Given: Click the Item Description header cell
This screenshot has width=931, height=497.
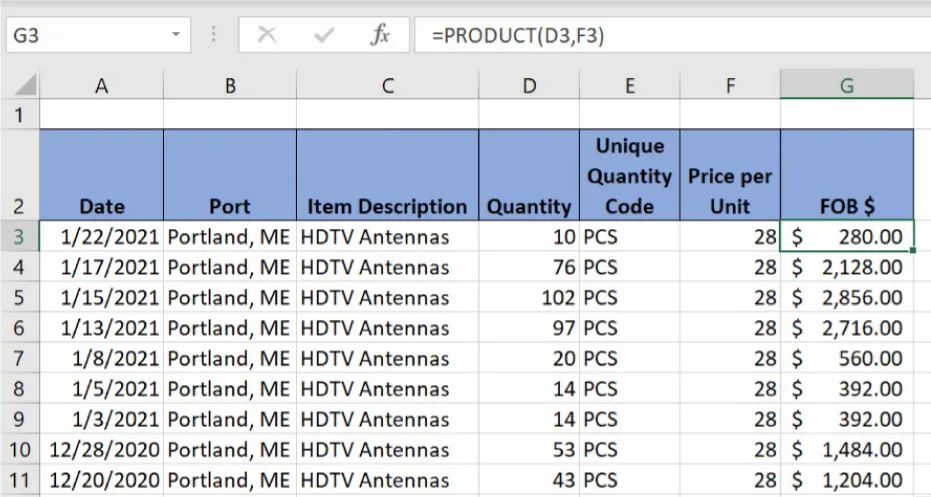Looking at the screenshot, I should (x=387, y=175).
